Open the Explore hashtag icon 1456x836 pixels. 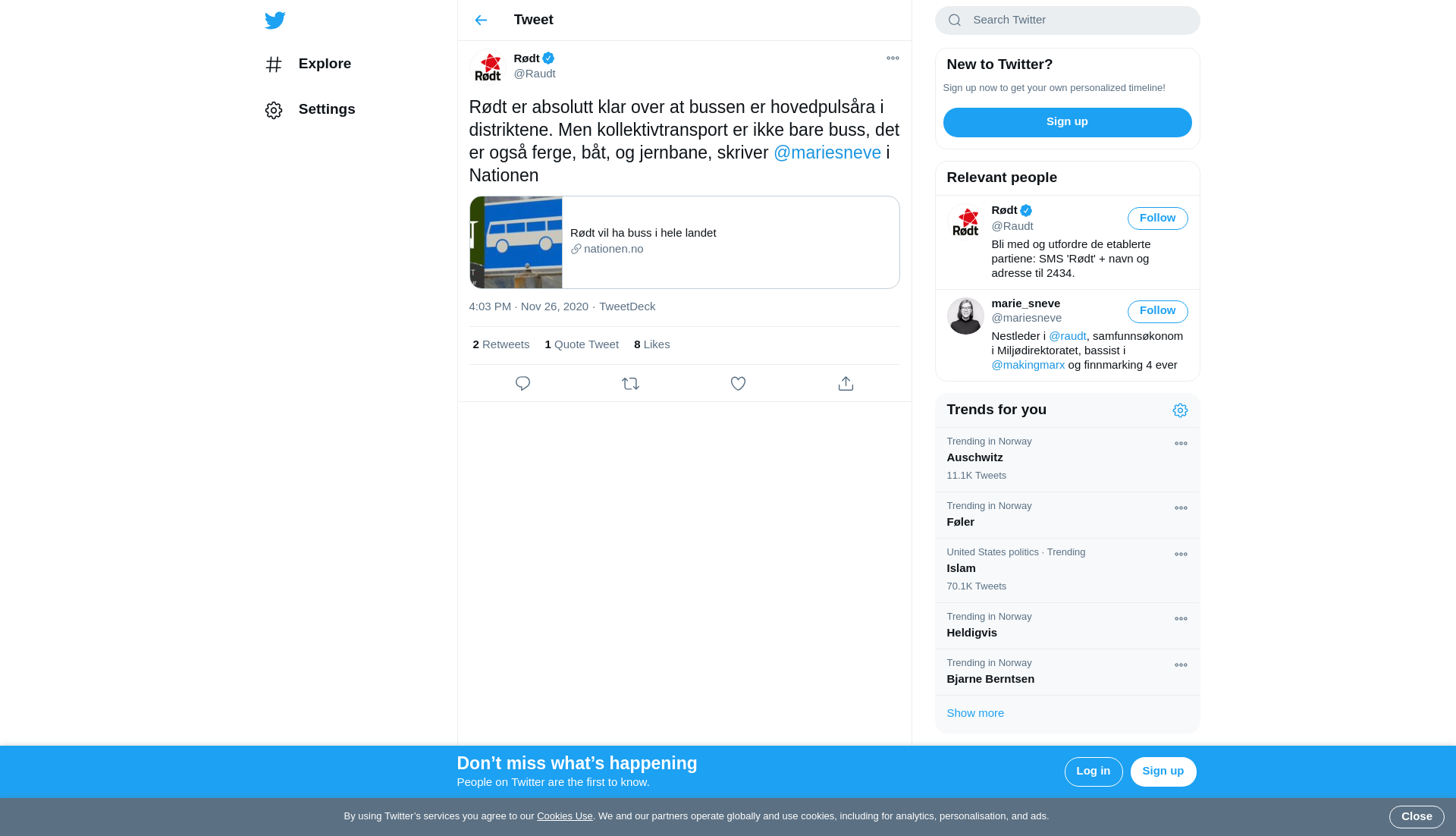point(274,64)
